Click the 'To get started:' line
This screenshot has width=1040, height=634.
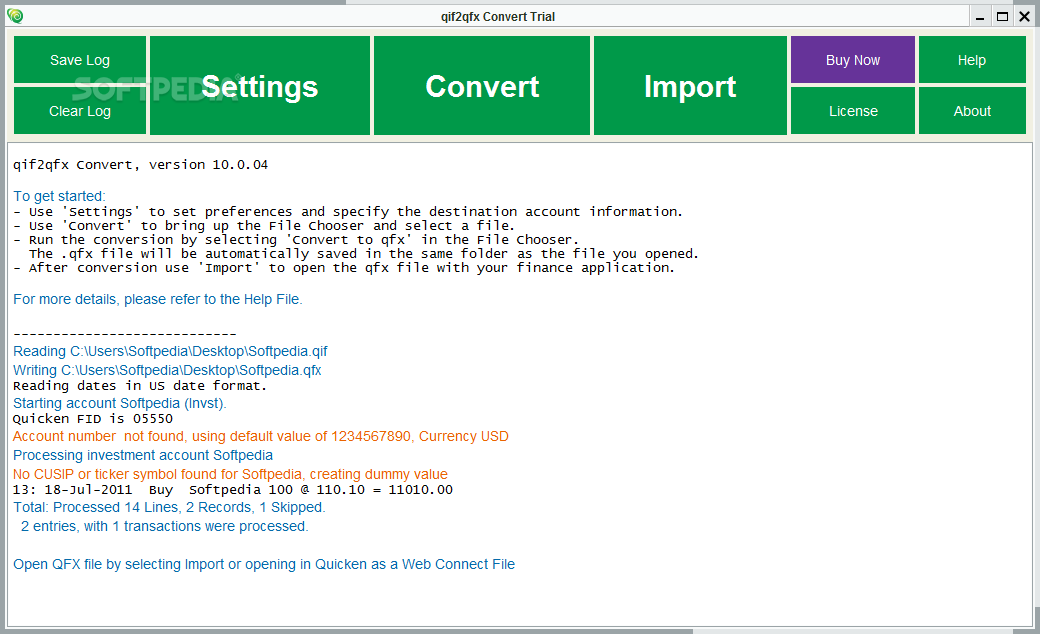click(x=59, y=196)
